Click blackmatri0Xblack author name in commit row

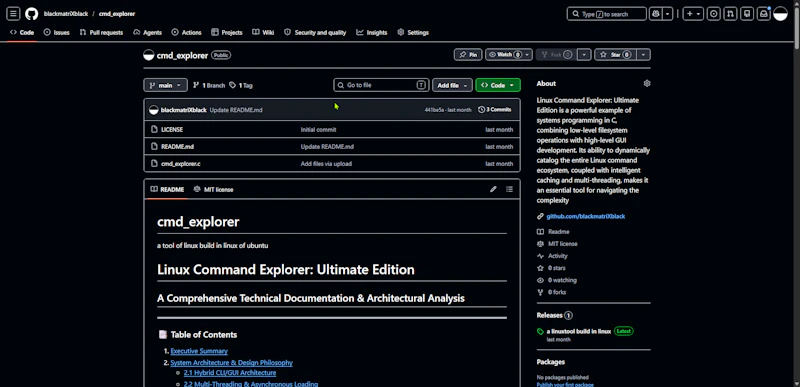184,110
